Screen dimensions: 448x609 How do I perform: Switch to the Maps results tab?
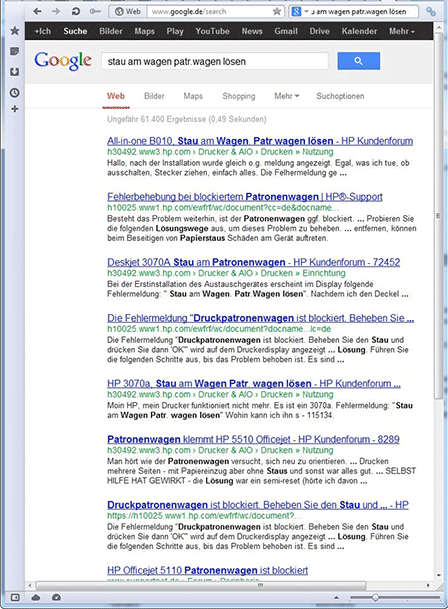(x=193, y=96)
